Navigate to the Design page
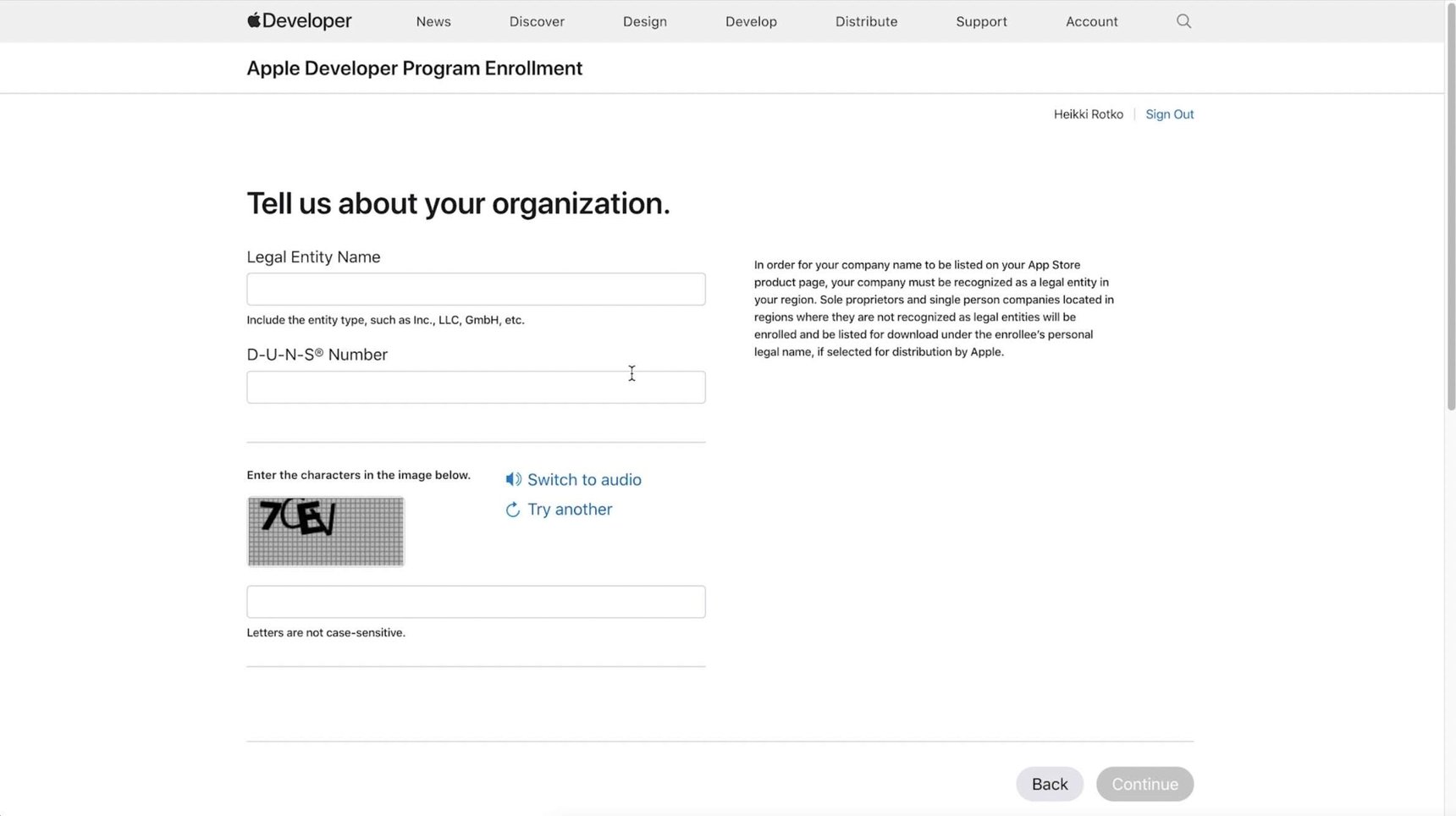Viewport: 1456px width, 816px height. click(644, 21)
